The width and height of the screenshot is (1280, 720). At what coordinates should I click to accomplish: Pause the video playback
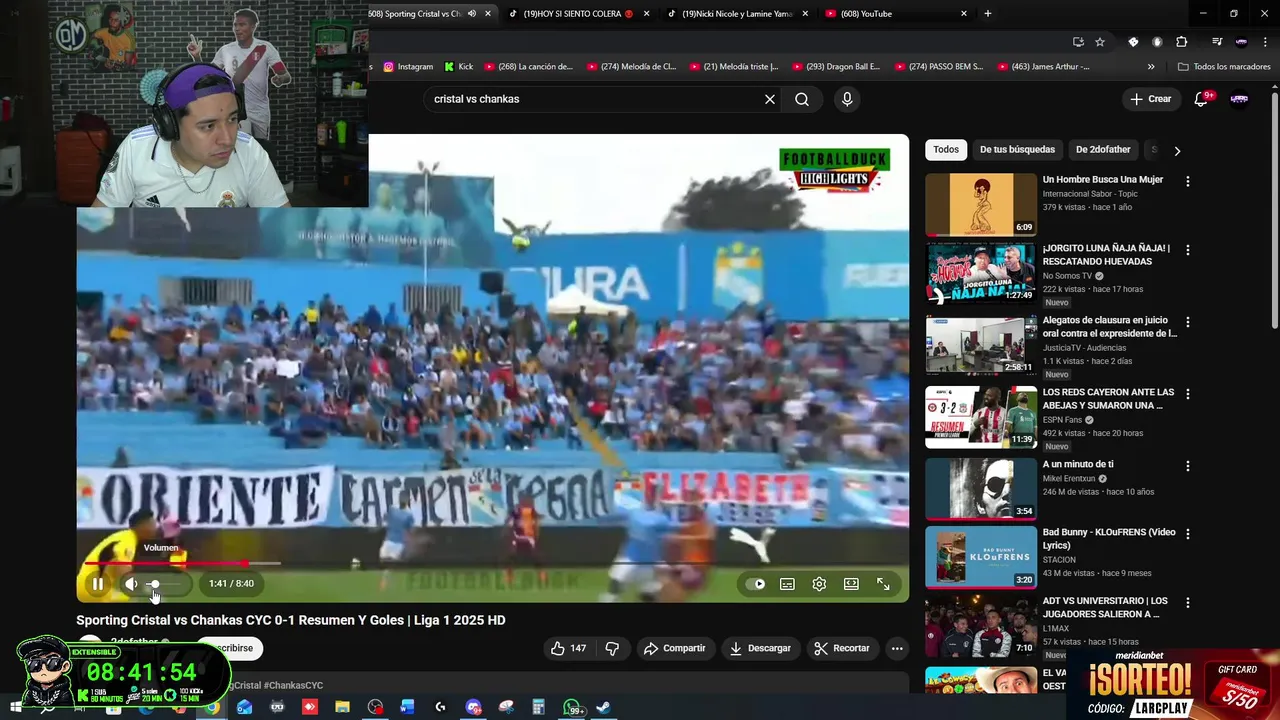(x=98, y=584)
